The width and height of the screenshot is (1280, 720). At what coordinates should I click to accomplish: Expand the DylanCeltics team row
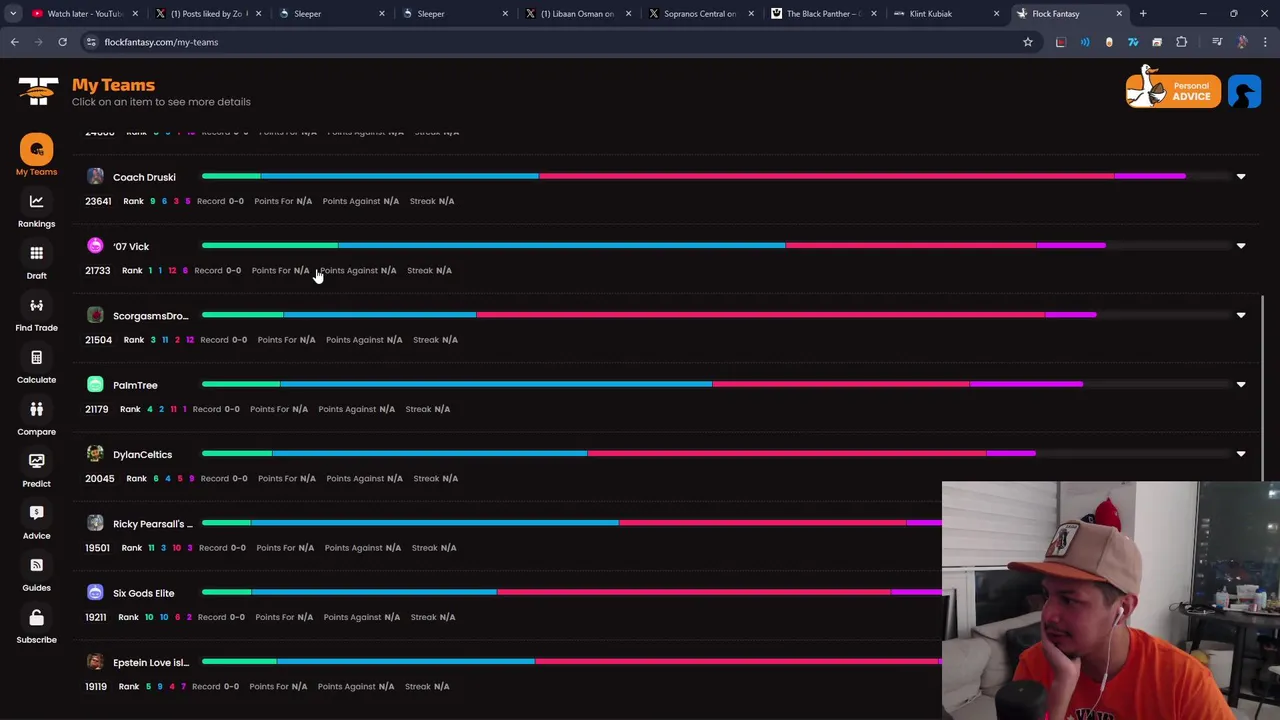pos(1241,454)
